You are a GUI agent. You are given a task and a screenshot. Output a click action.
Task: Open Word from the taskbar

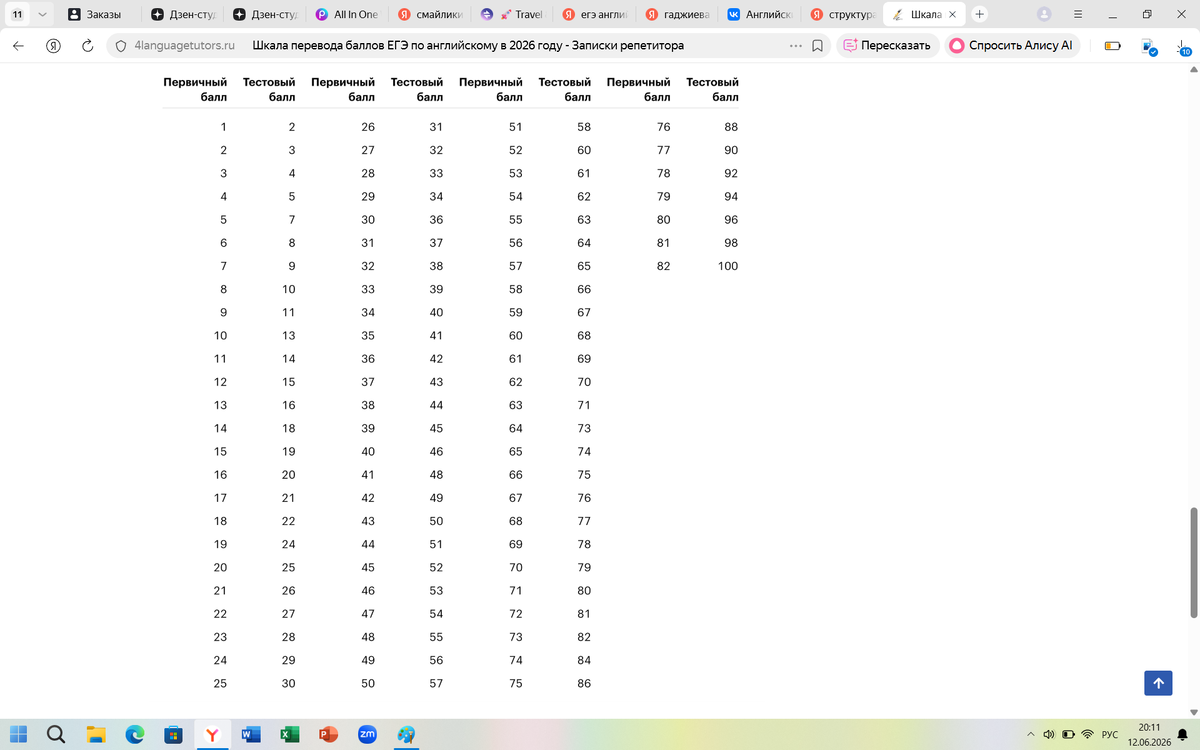pos(250,734)
